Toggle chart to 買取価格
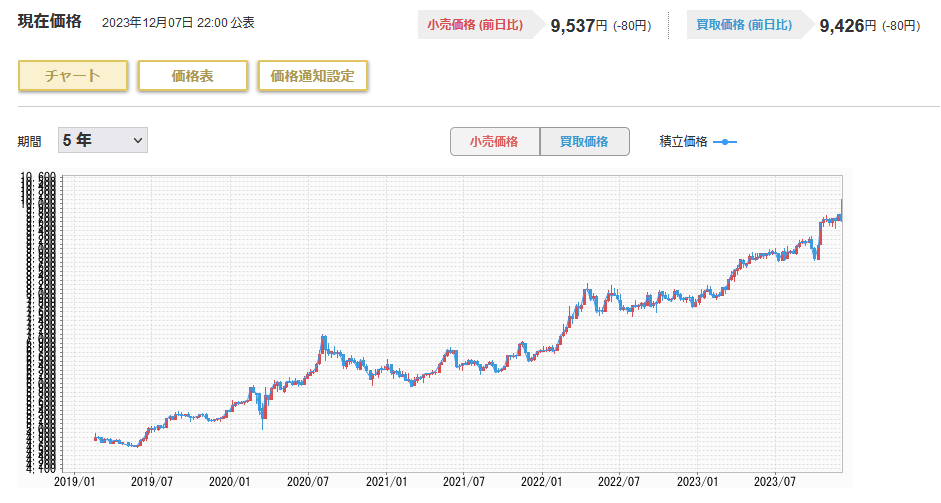Viewport: 941px width, 503px height. pyautogui.click(x=584, y=142)
